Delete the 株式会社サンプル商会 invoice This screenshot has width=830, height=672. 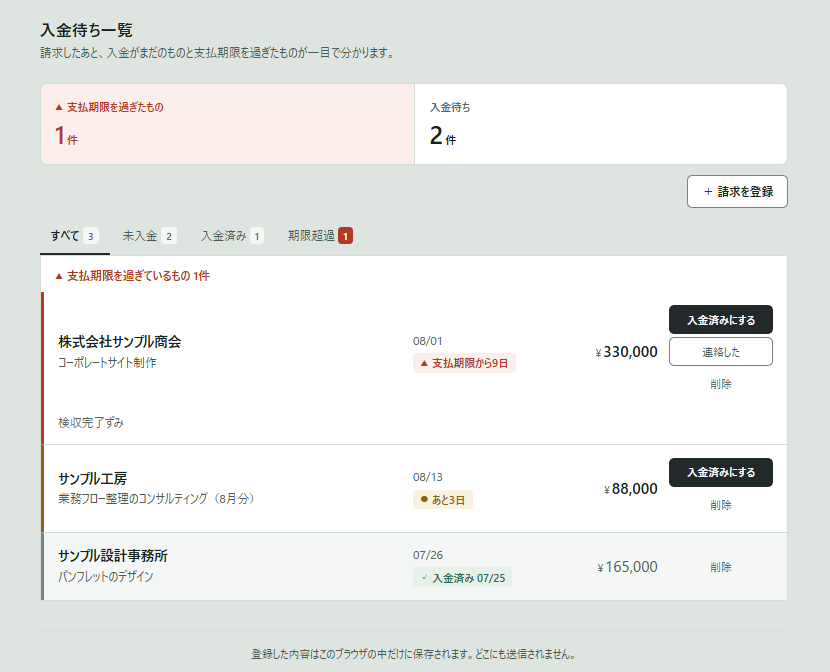pyautogui.click(x=720, y=384)
